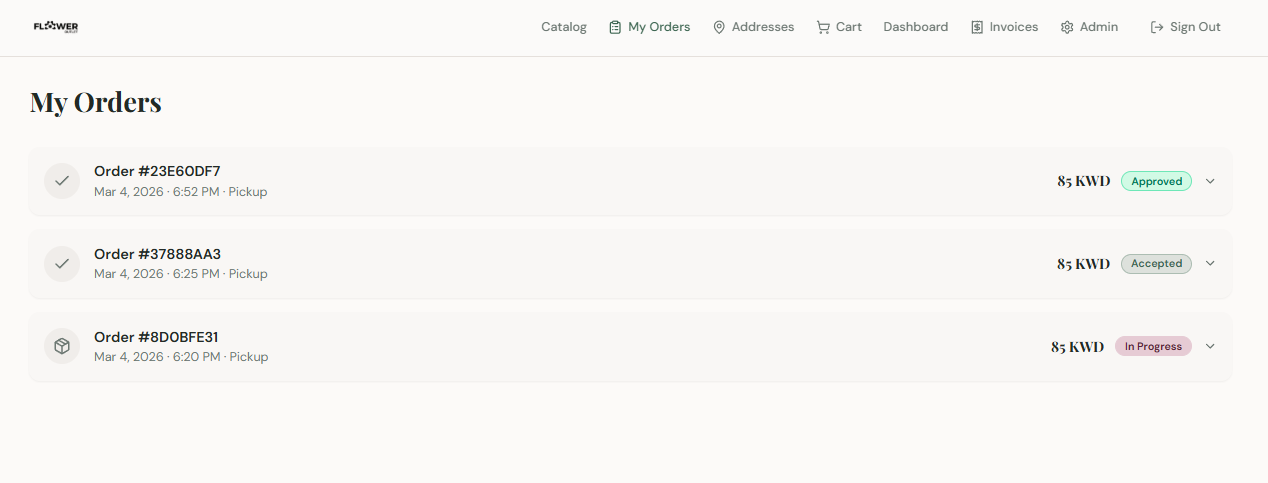This screenshot has width=1268, height=483.
Task: Click package box icon for order #8D0BFE31
Action: (x=62, y=346)
